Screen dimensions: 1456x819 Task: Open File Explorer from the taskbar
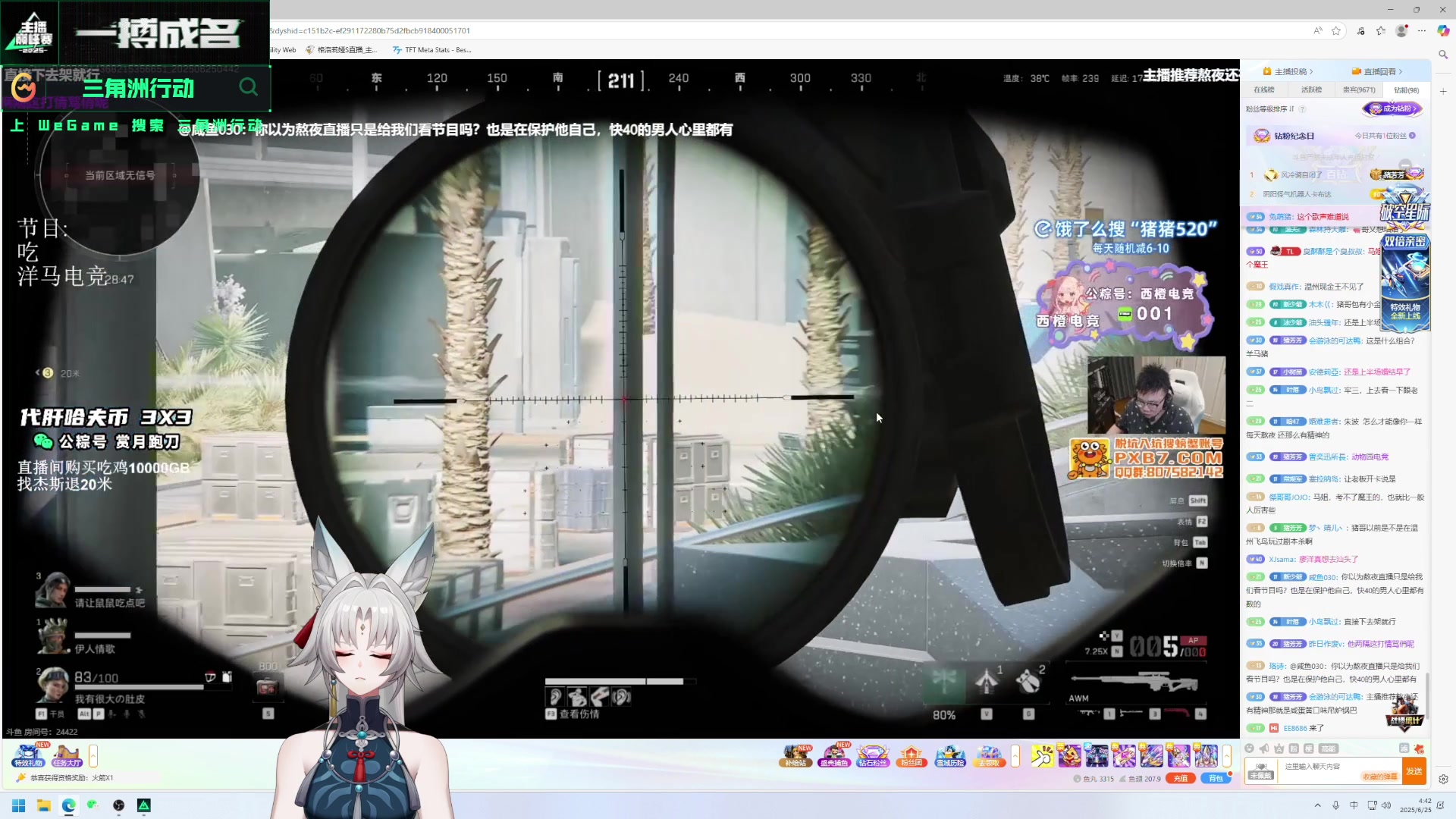point(44,805)
